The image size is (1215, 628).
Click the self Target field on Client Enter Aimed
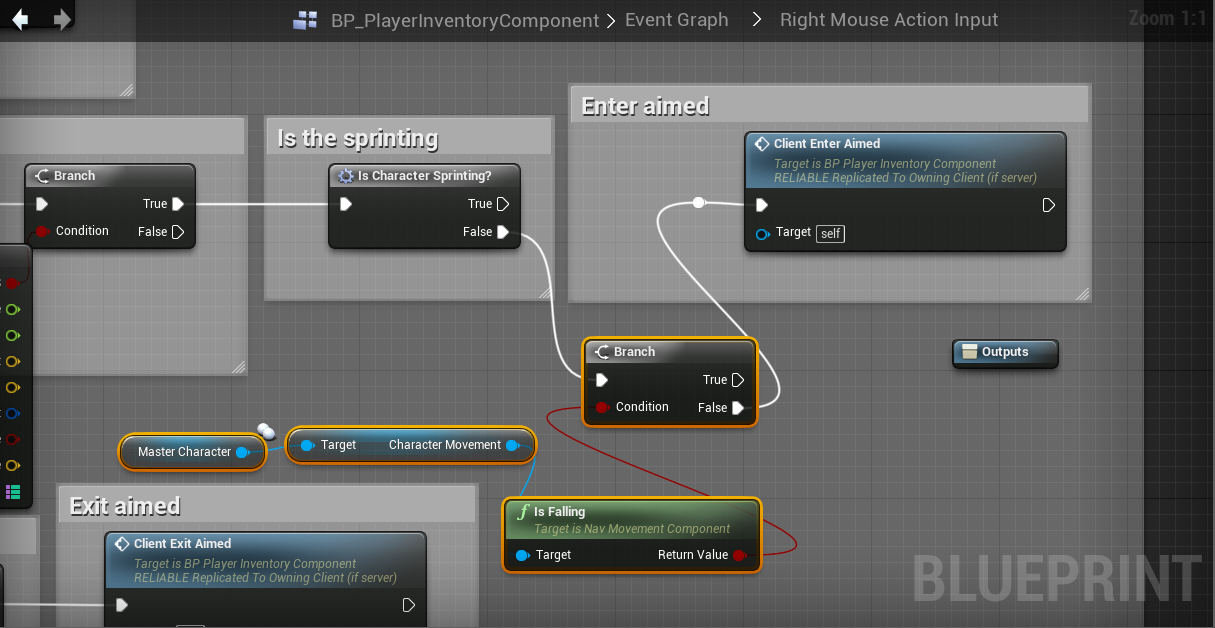[x=830, y=233]
